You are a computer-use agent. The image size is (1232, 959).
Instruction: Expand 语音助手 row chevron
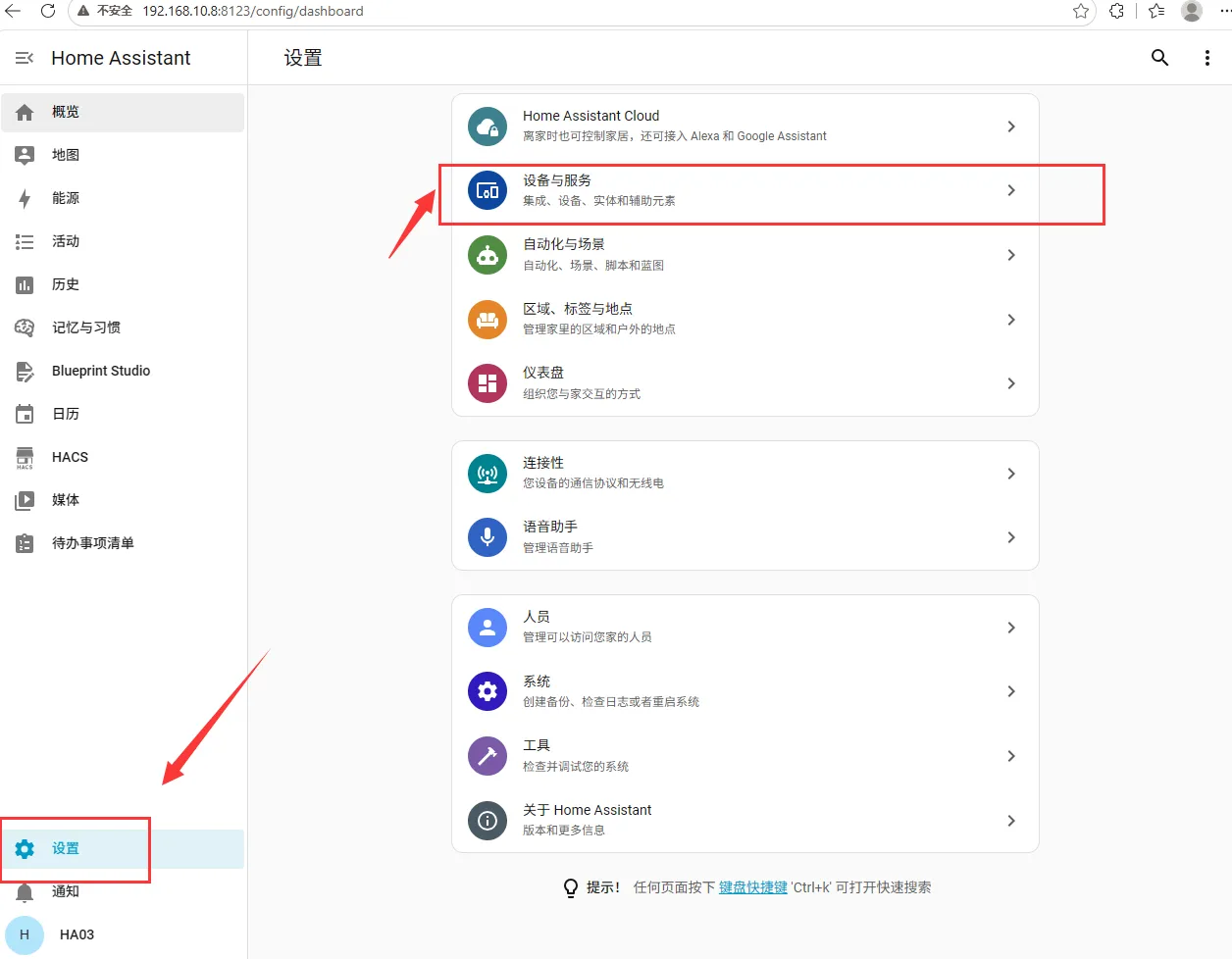1011,537
